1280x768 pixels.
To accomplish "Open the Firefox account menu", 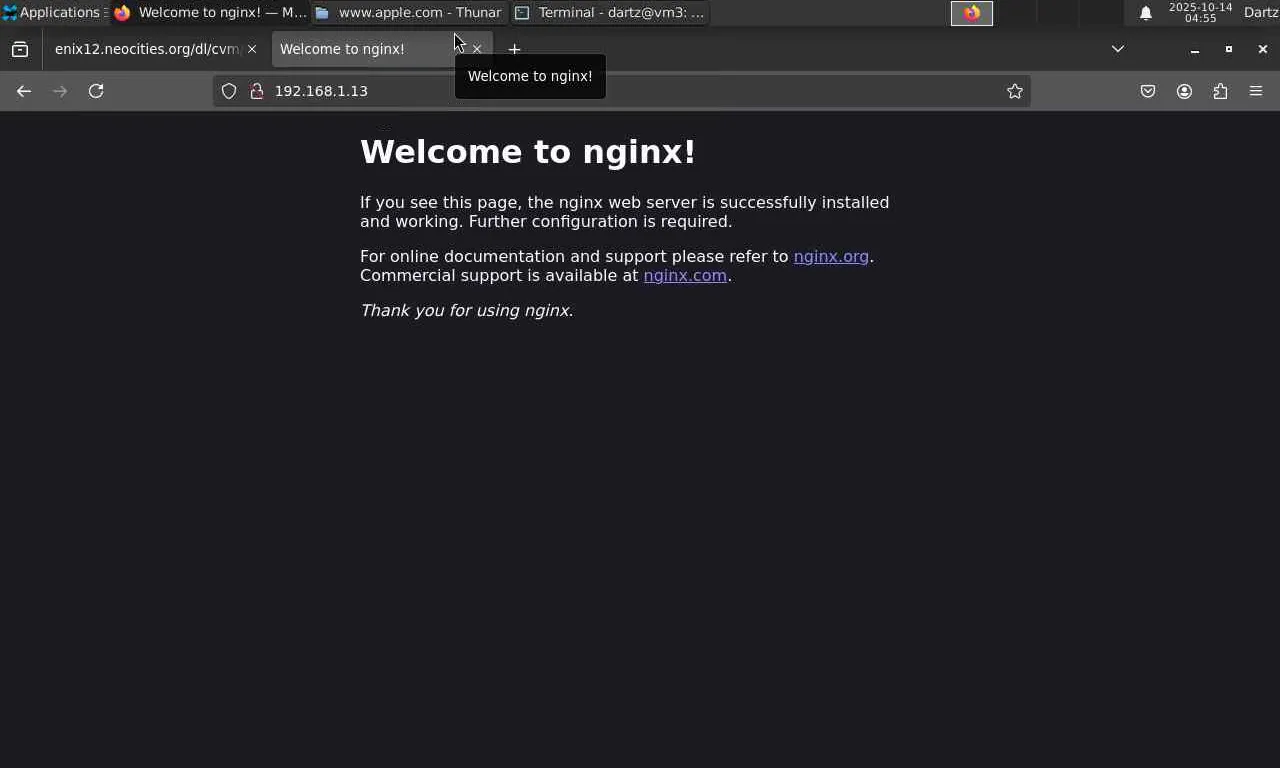I will 1184,91.
